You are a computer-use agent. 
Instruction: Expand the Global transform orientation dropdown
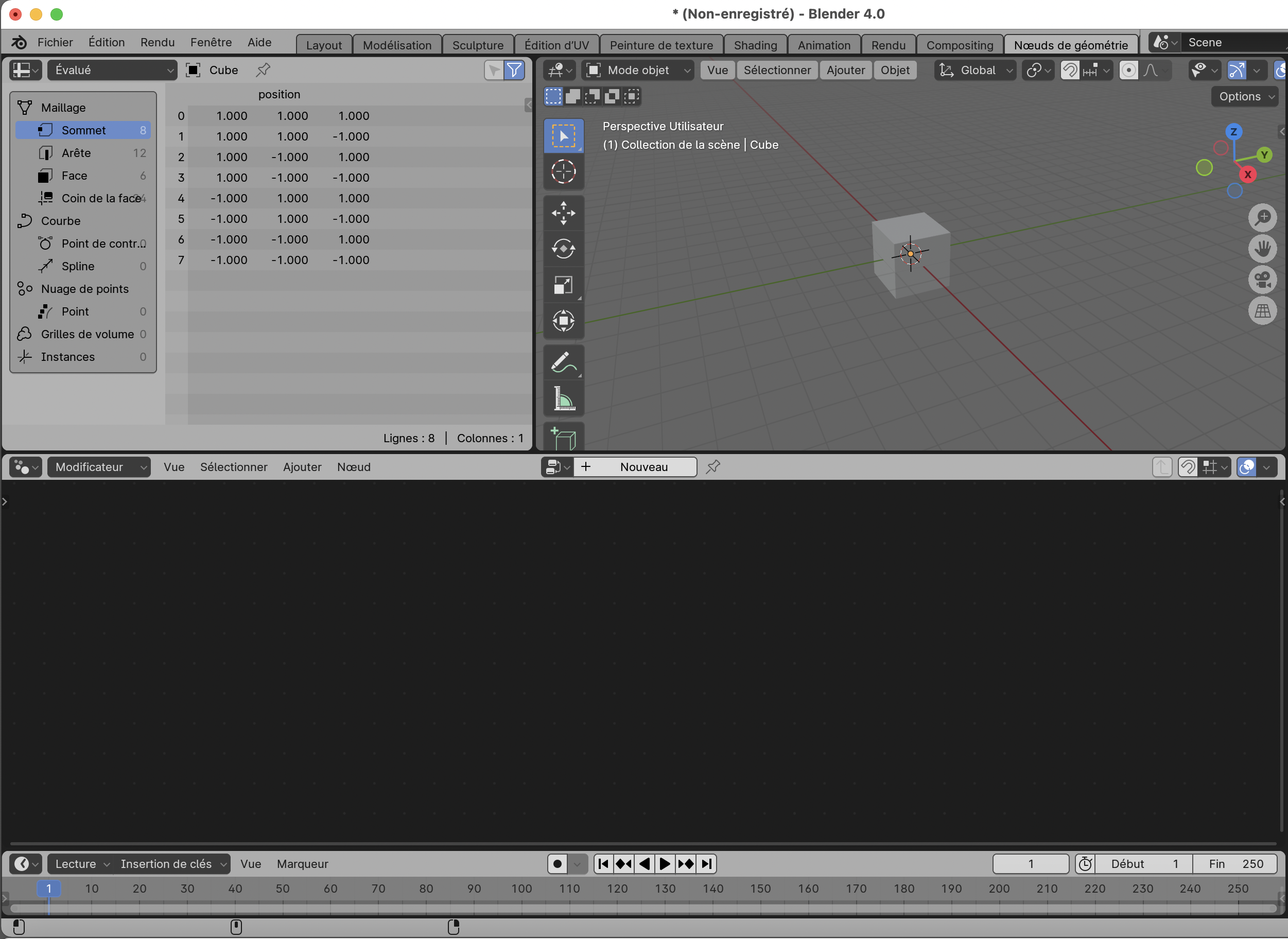coord(976,70)
